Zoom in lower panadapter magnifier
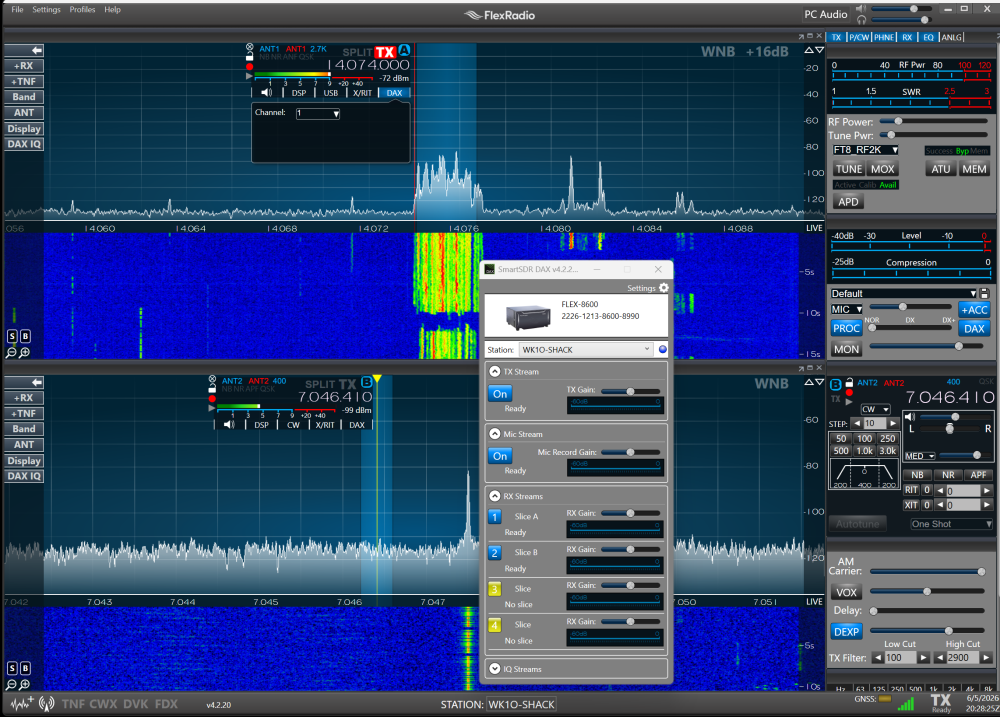Viewport: 1000px width, 717px height. coord(24,684)
